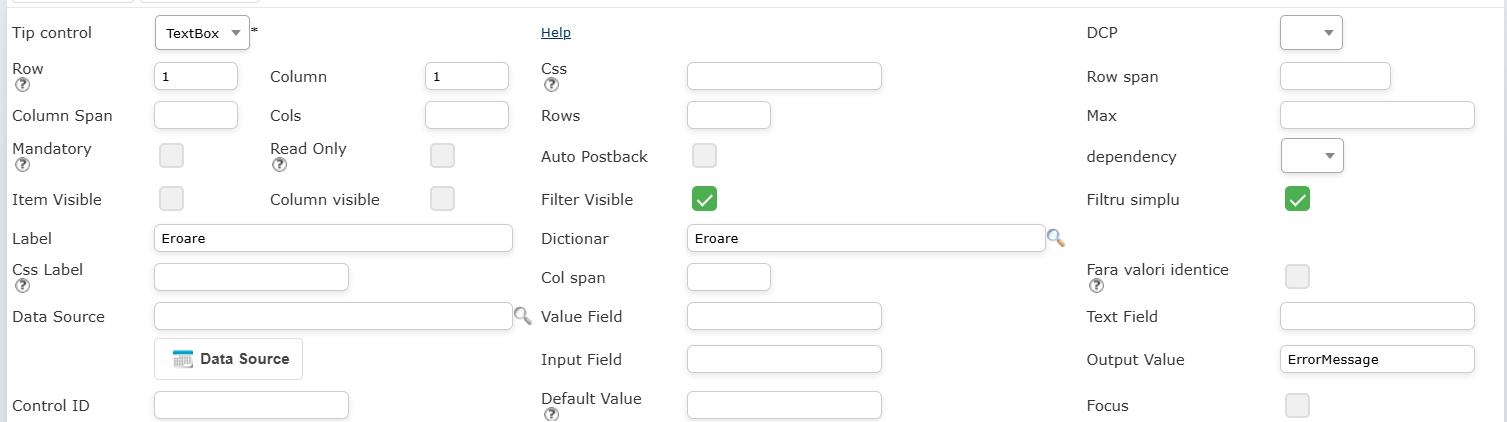
Task: Open the Help link
Action: pyautogui.click(x=556, y=33)
